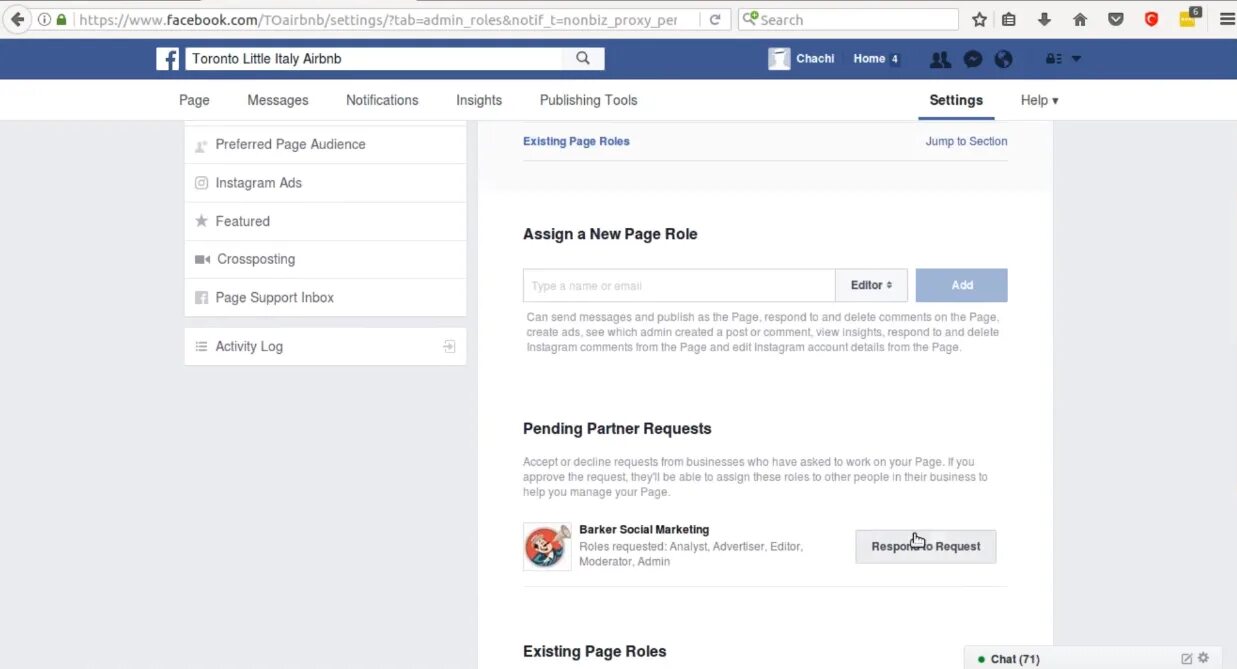Click the Activity Log list icon
1237x669 pixels.
[x=201, y=346]
